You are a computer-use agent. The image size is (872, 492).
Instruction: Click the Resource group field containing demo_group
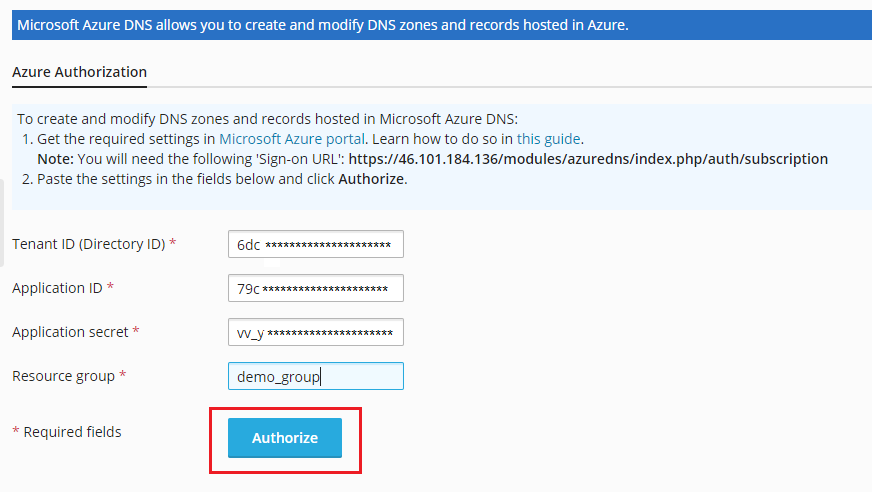[315, 377]
